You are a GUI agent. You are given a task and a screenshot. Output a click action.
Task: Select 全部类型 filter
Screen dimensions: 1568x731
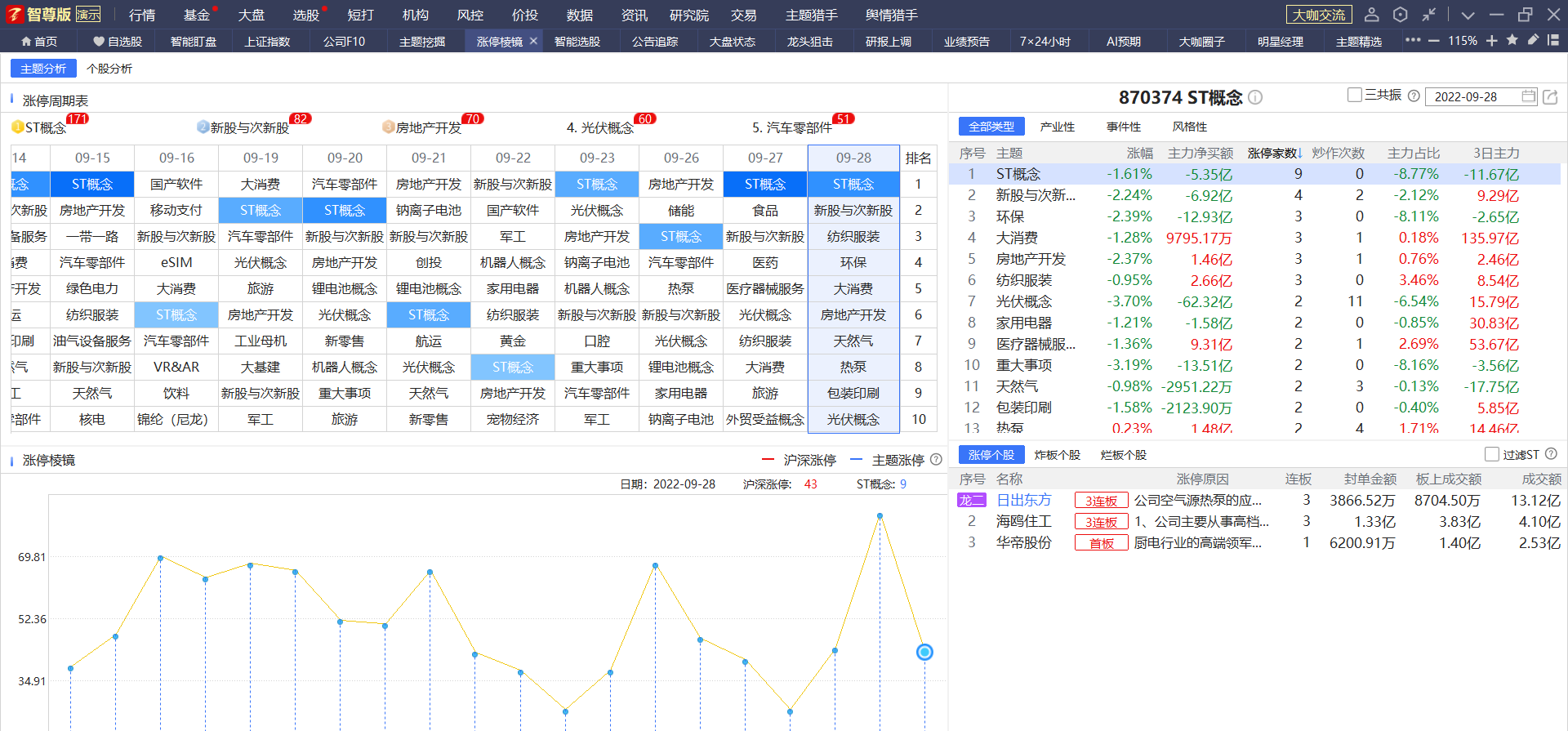point(991,127)
